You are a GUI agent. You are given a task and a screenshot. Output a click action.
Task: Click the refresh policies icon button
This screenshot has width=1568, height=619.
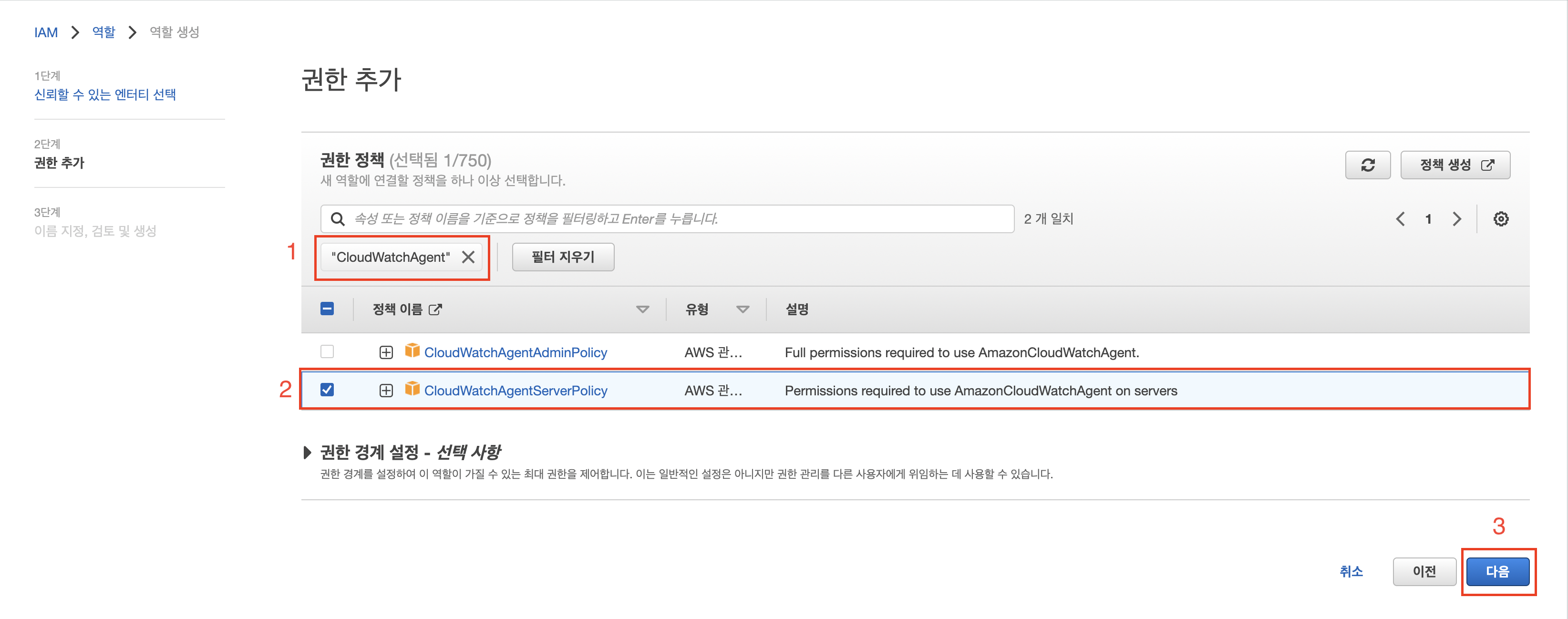click(1367, 165)
